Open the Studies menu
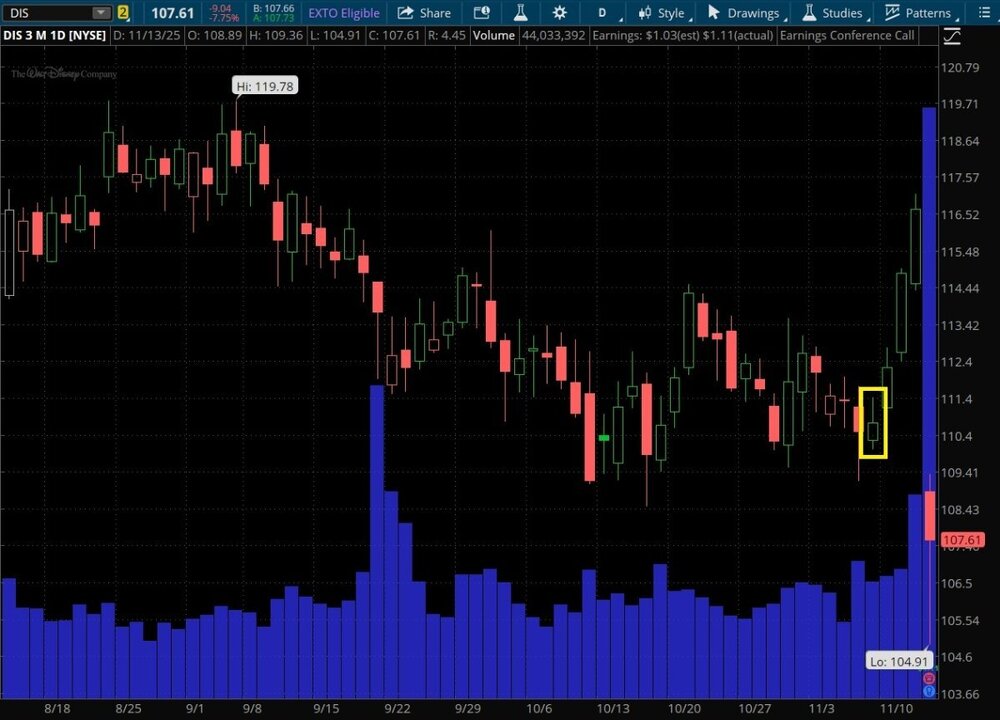 click(x=832, y=13)
